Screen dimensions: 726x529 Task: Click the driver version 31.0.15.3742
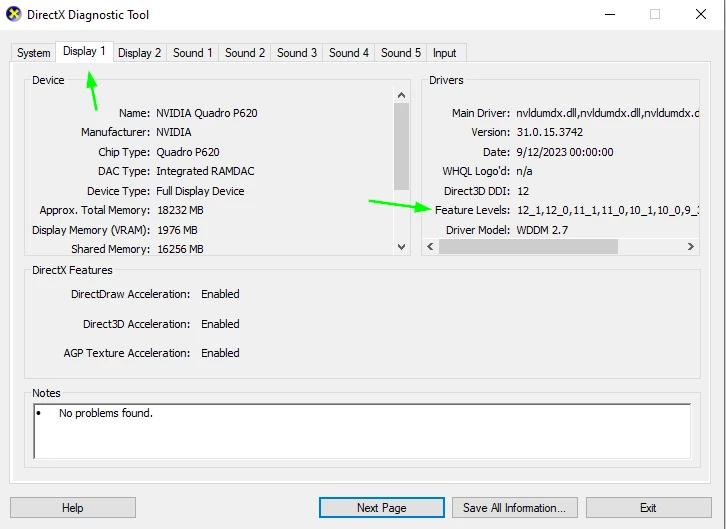click(x=550, y=132)
